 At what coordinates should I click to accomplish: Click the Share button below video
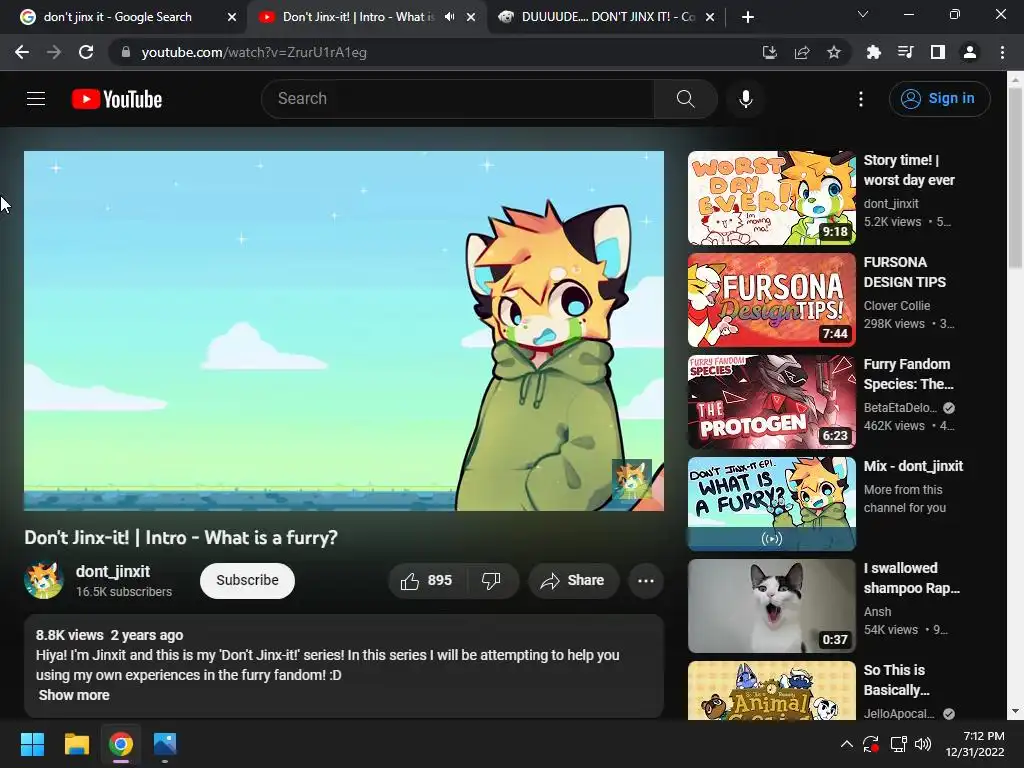coord(573,581)
